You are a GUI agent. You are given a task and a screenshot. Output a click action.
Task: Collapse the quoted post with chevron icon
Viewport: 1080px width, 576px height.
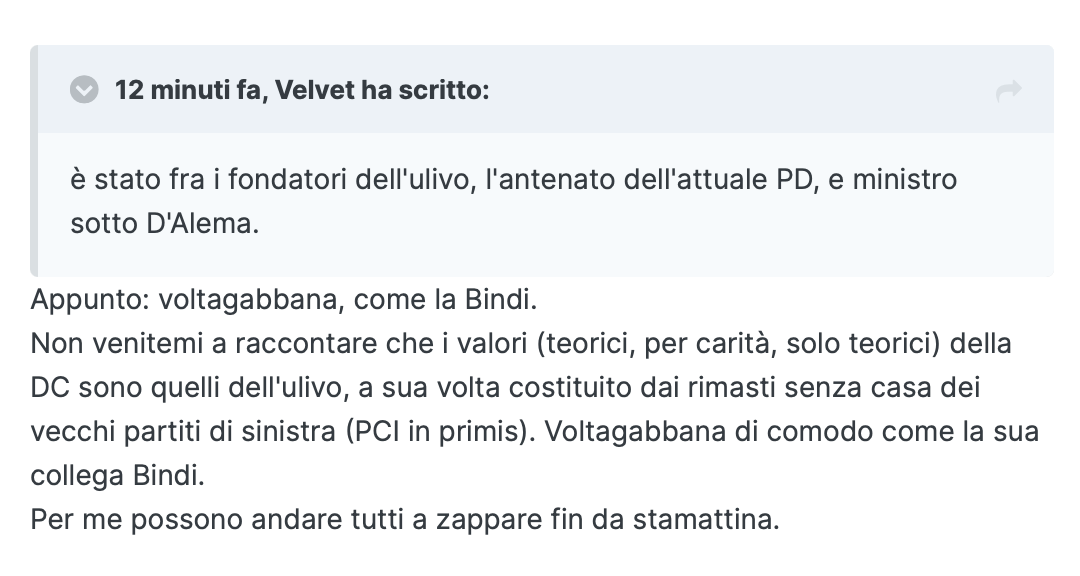tap(84, 90)
